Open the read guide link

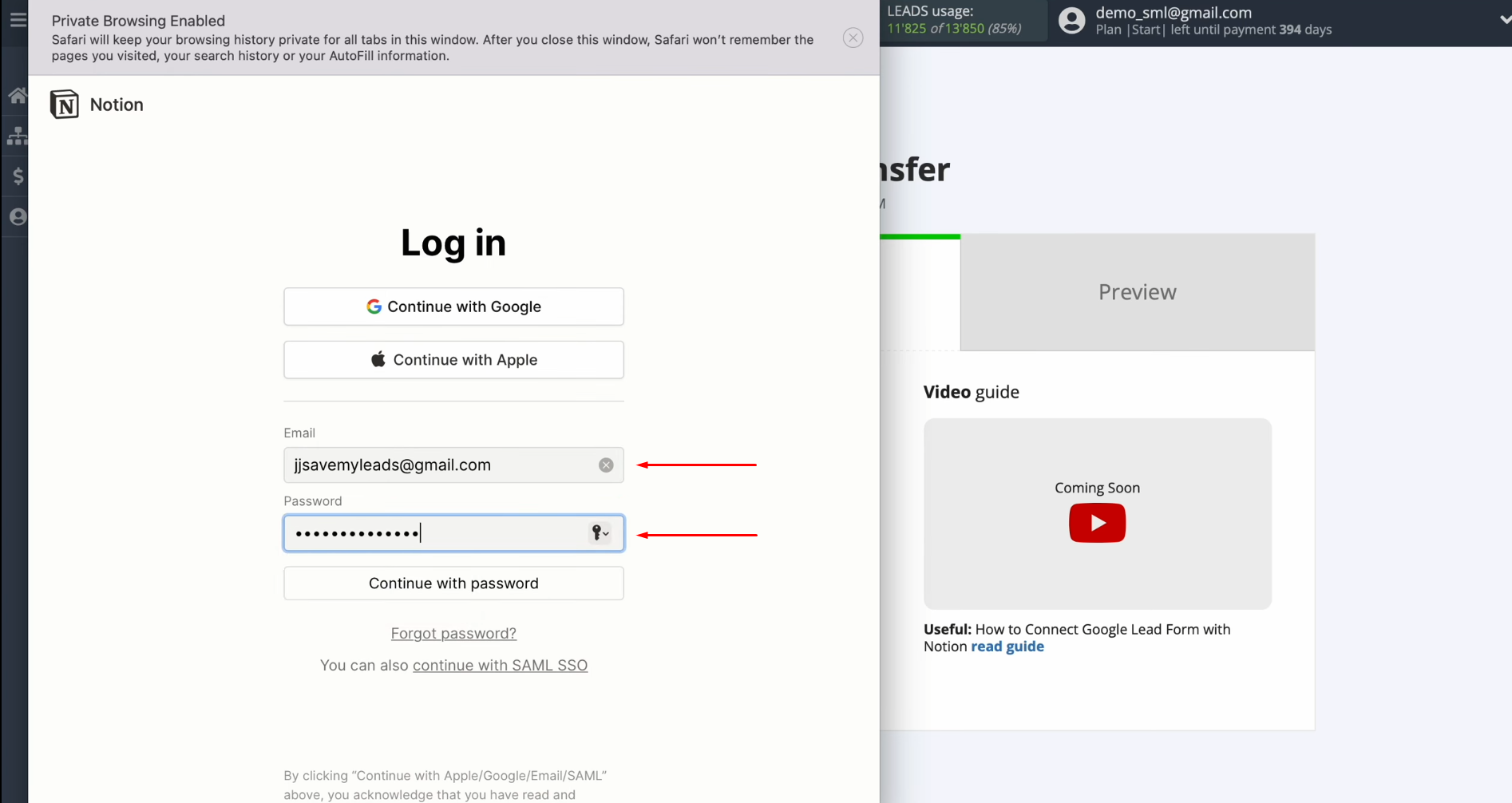click(1007, 647)
